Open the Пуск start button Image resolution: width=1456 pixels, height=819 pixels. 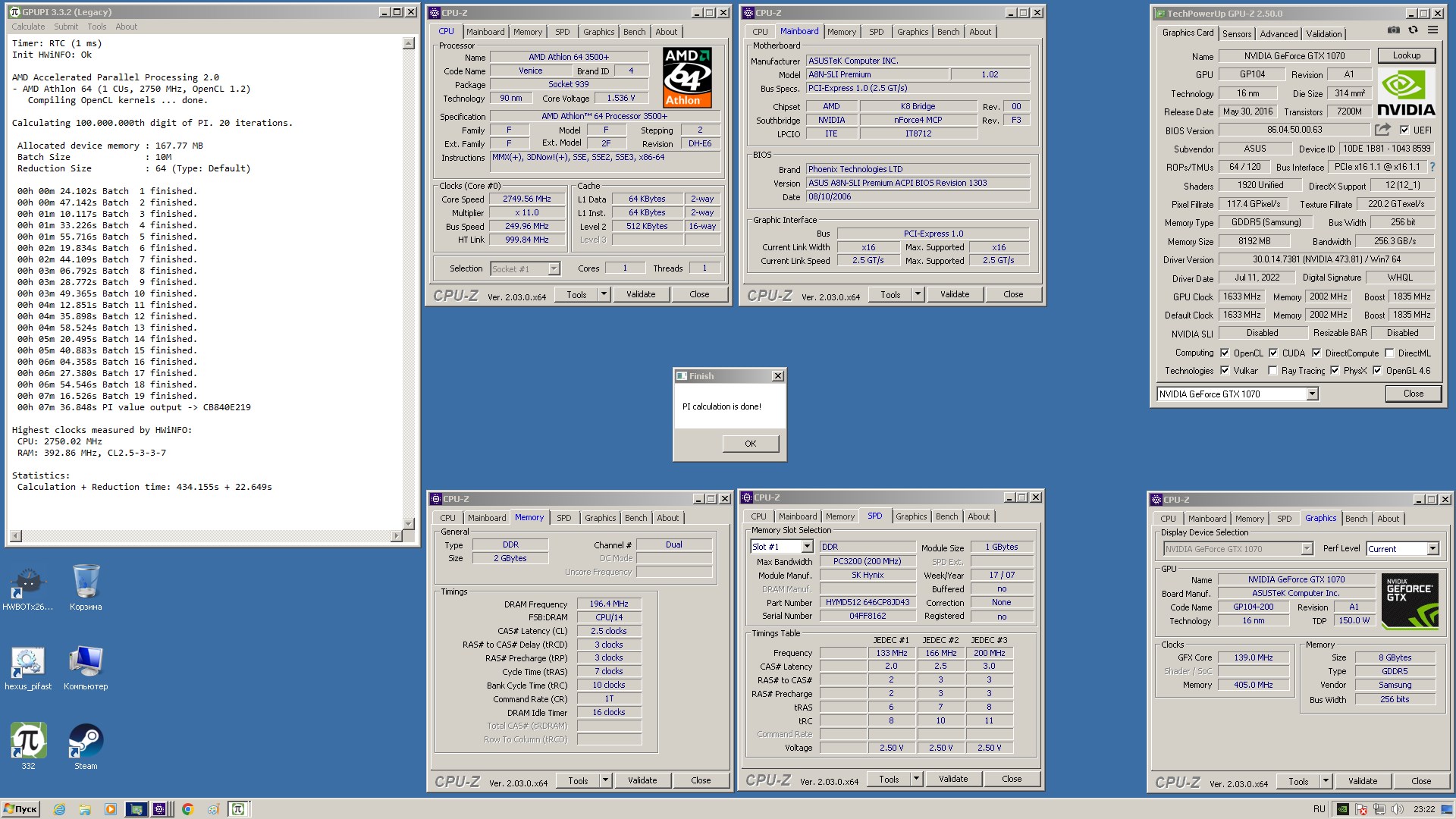pyautogui.click(x=20, y=809)
